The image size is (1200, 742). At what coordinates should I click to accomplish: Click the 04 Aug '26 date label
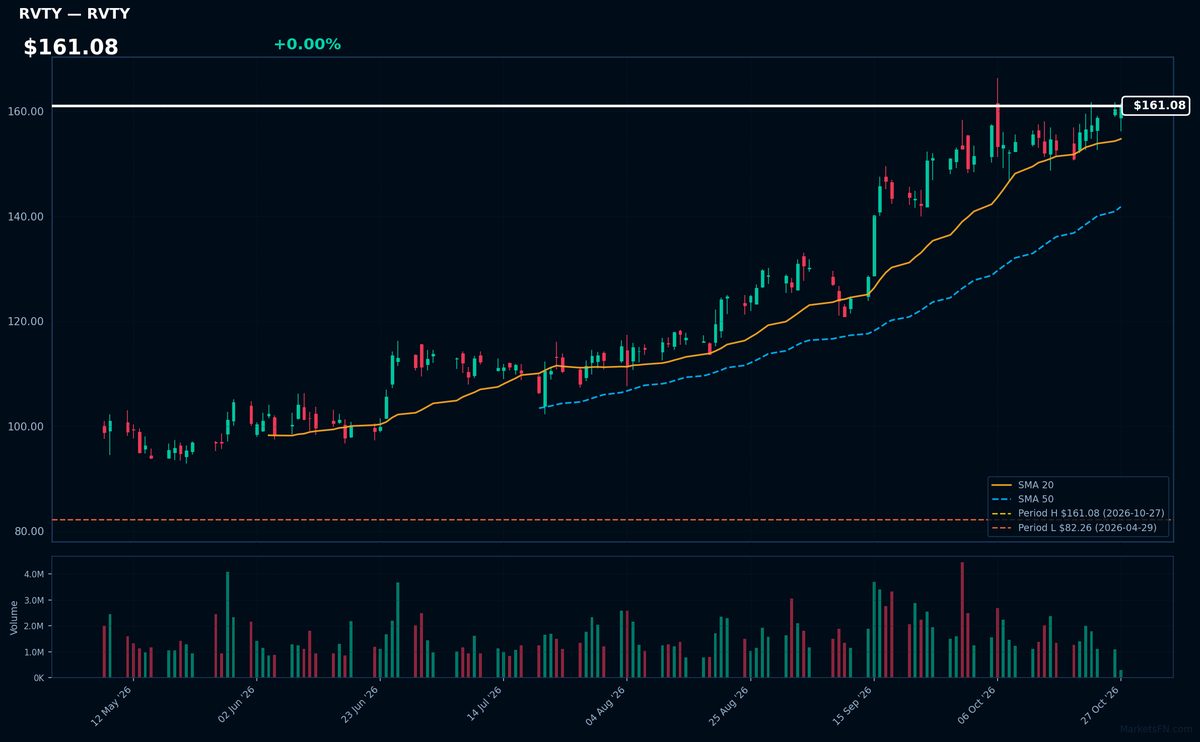click(x=605, y=706)
